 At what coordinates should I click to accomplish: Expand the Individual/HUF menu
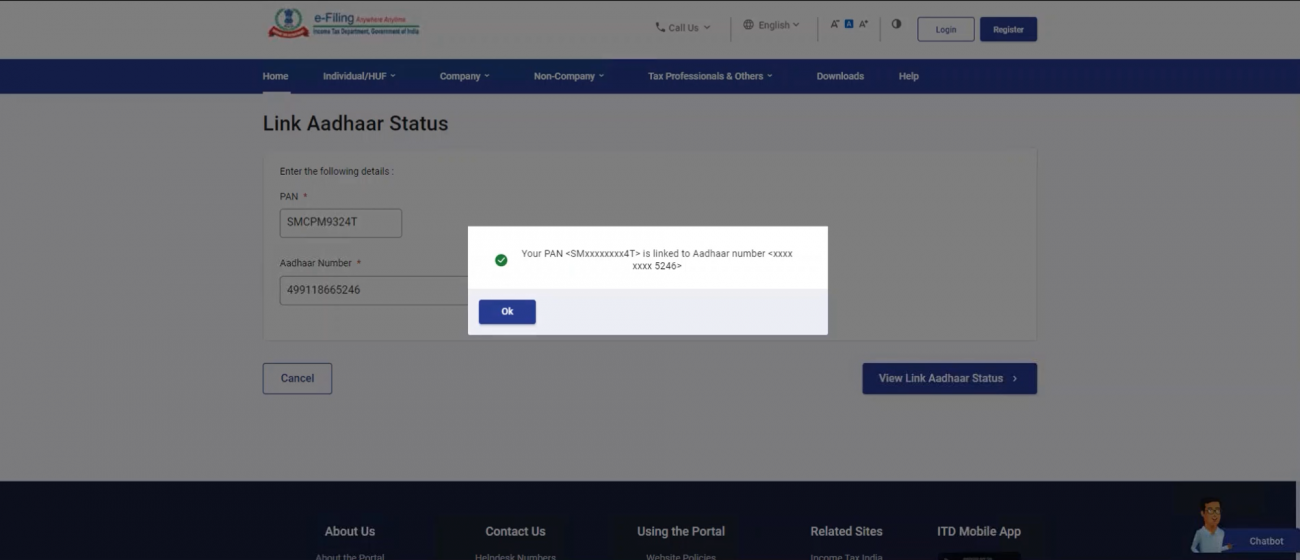(x=359, y=76)
